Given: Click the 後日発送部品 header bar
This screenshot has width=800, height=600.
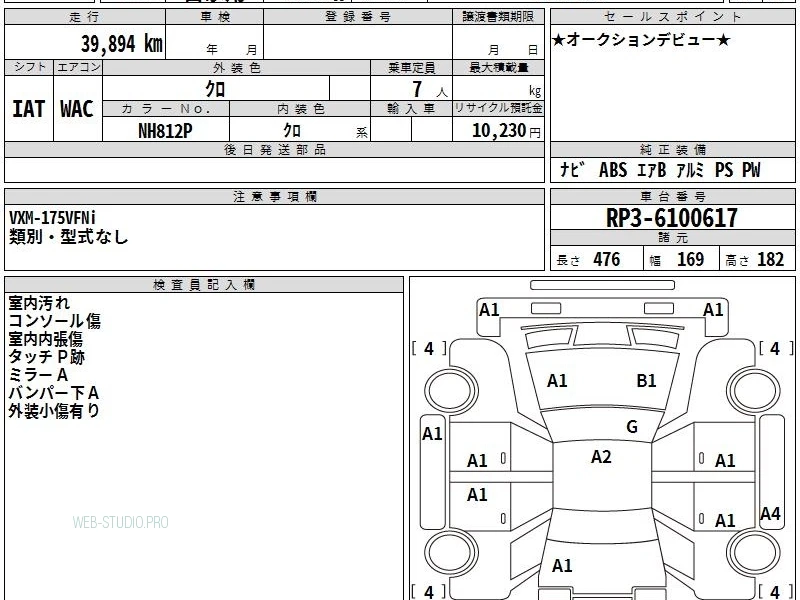Looking at the screenshot, I should [x=274, y=150].
